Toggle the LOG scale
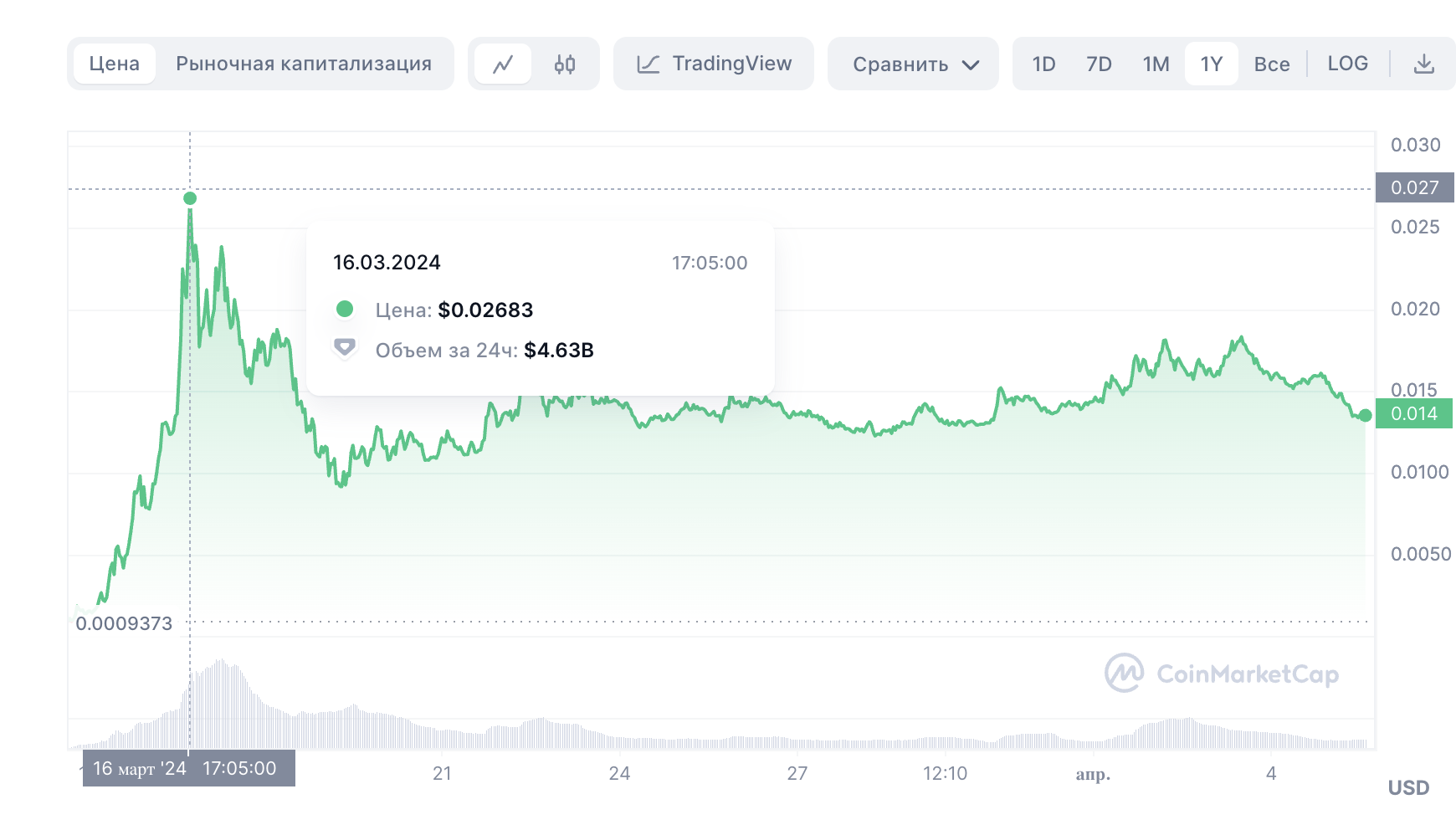1456x830 pixels. coord(1347,64)
